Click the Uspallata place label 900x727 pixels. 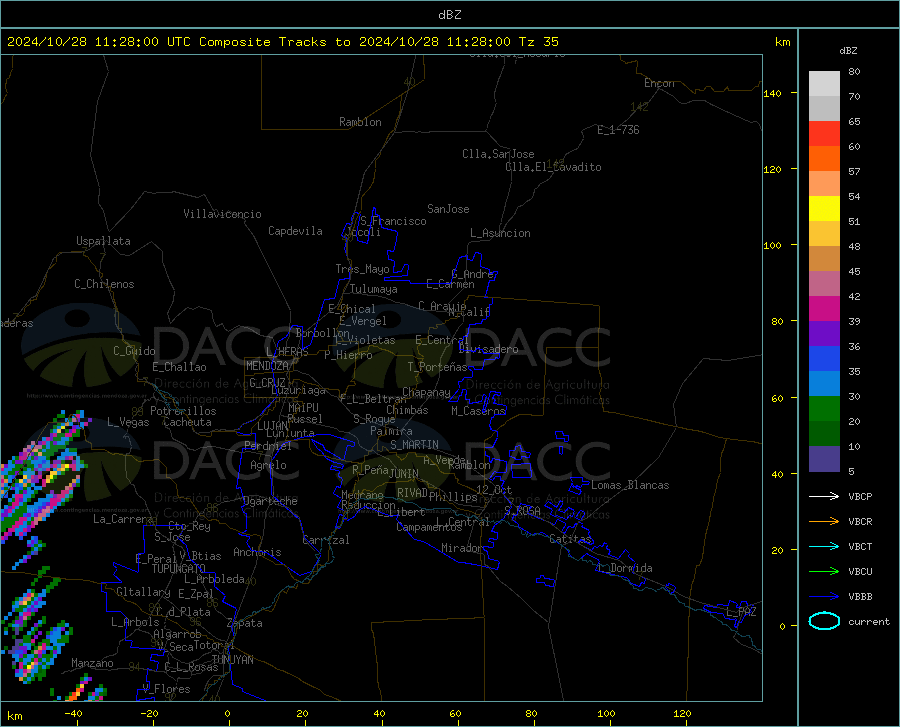pyautogui.click(x=103, y=241)
